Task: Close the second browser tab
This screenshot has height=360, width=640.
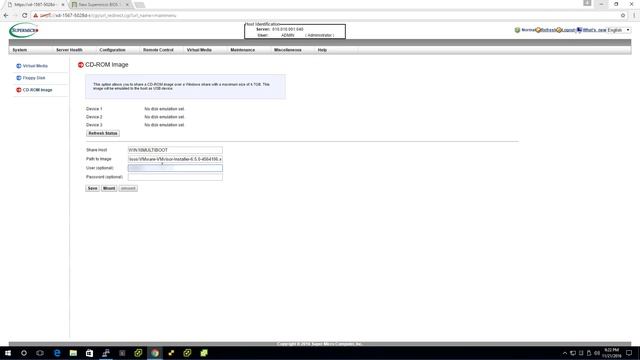Action: click(127, 4)
